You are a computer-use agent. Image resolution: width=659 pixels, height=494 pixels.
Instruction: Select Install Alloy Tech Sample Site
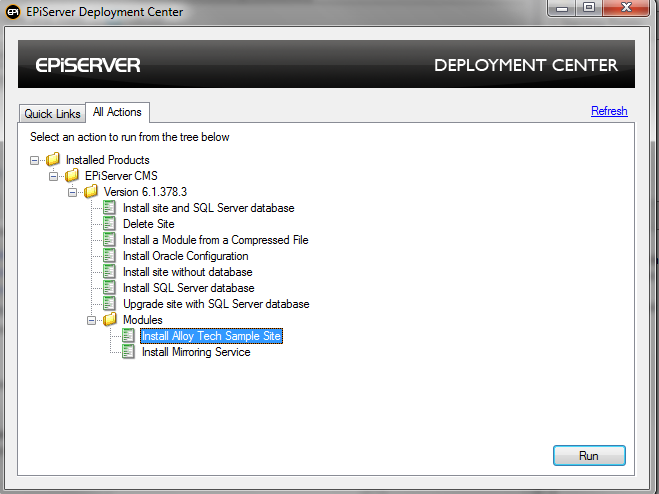211,336
